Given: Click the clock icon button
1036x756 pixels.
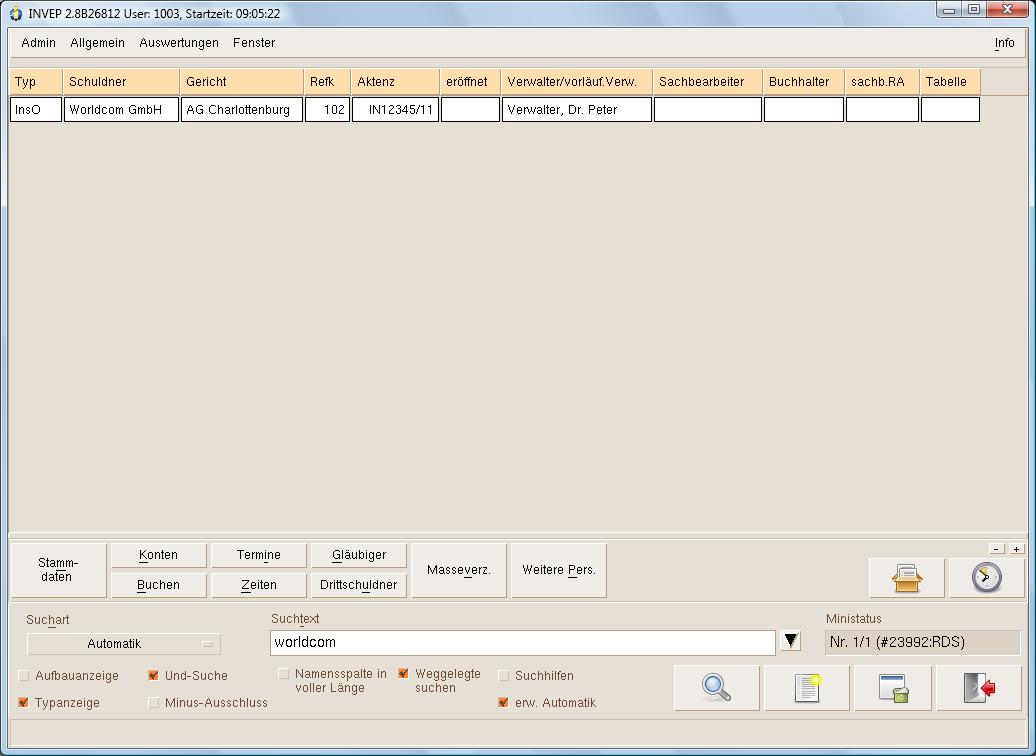Looking at the screenshot, I should (x=986, y=578).
